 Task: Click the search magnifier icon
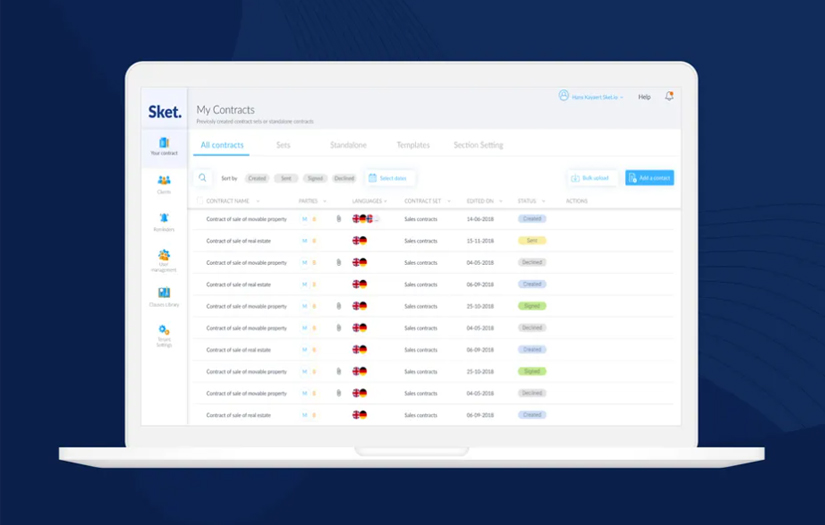tap(203, 178)
